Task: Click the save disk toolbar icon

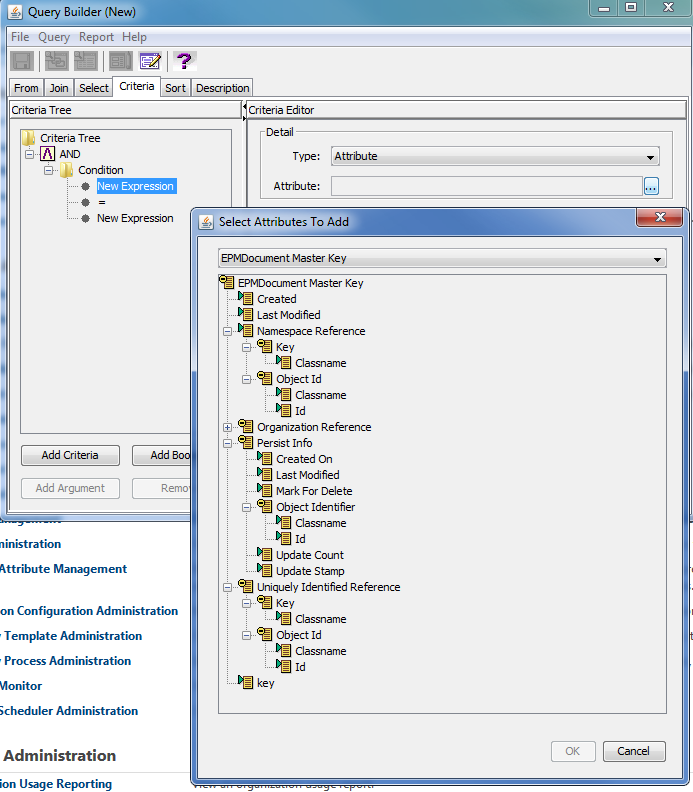Action: click(x=22, y=61)
